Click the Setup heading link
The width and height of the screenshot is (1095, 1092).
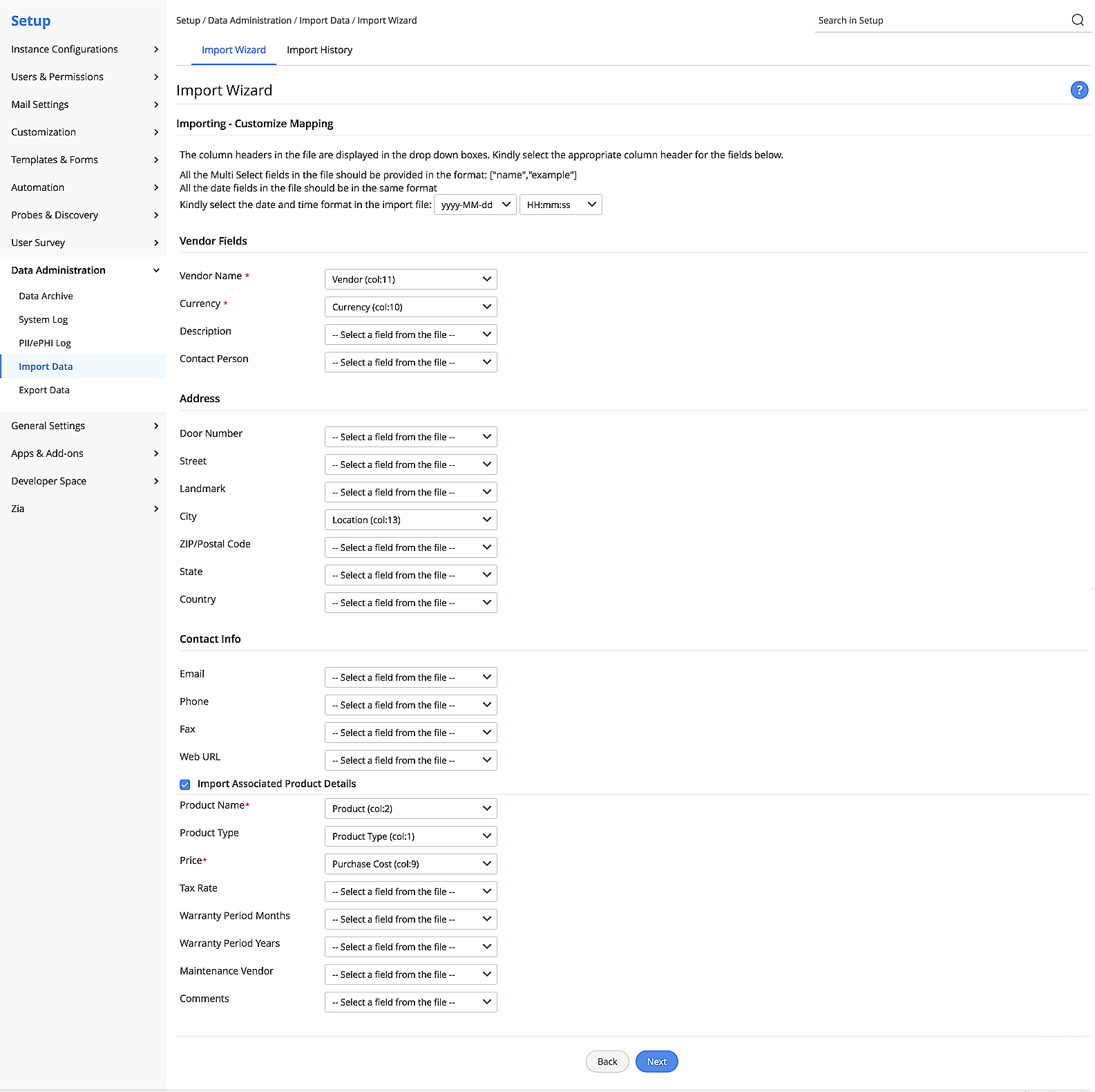click(x=31, y=21)
